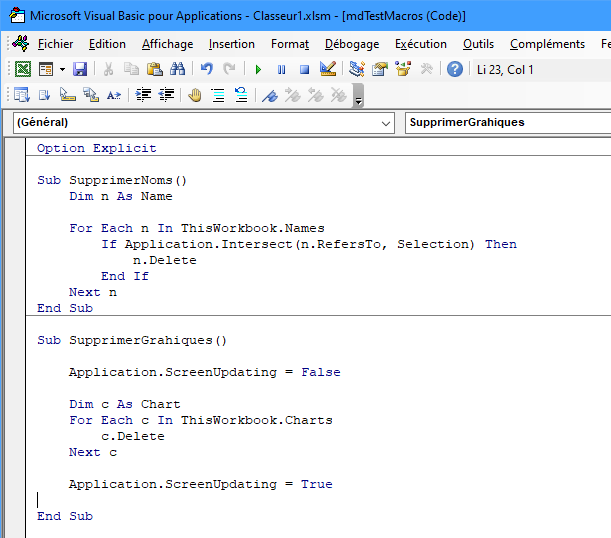Click the Copy icon

point(131,69)
